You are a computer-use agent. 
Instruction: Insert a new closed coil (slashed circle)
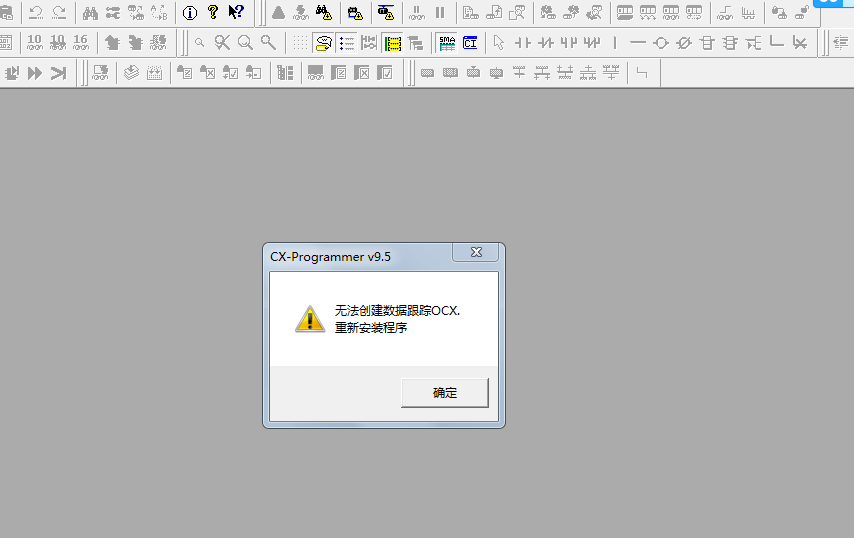coord(683,43)
